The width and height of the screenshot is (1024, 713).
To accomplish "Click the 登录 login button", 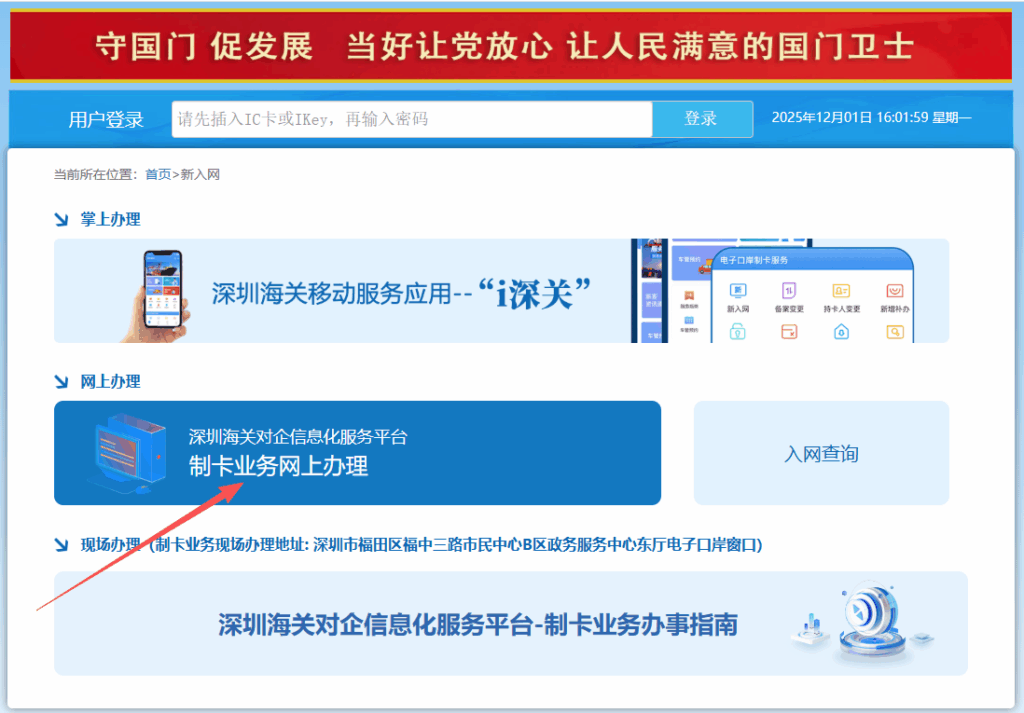I will (x=702, y=119).
